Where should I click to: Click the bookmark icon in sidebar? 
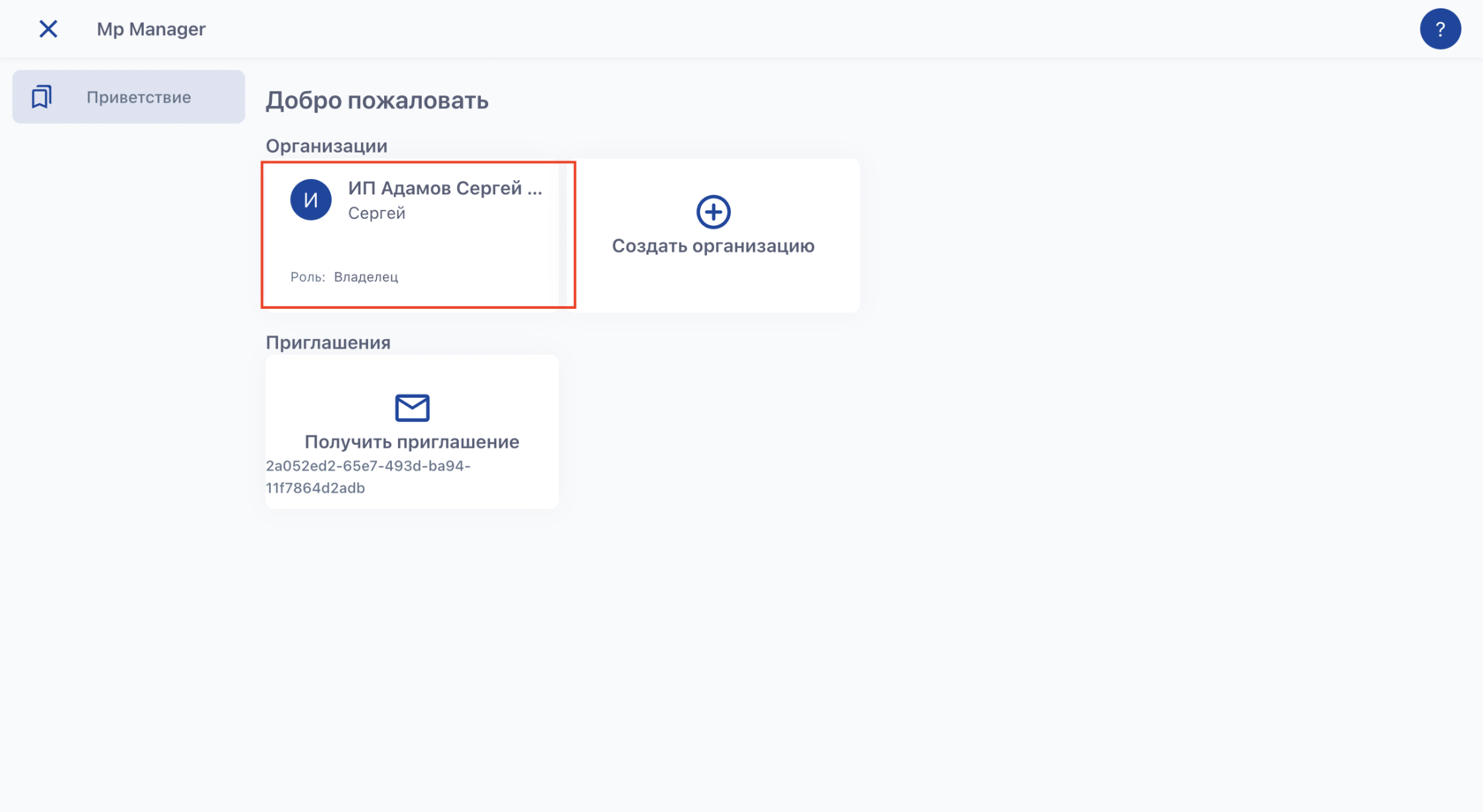[41, 97]
